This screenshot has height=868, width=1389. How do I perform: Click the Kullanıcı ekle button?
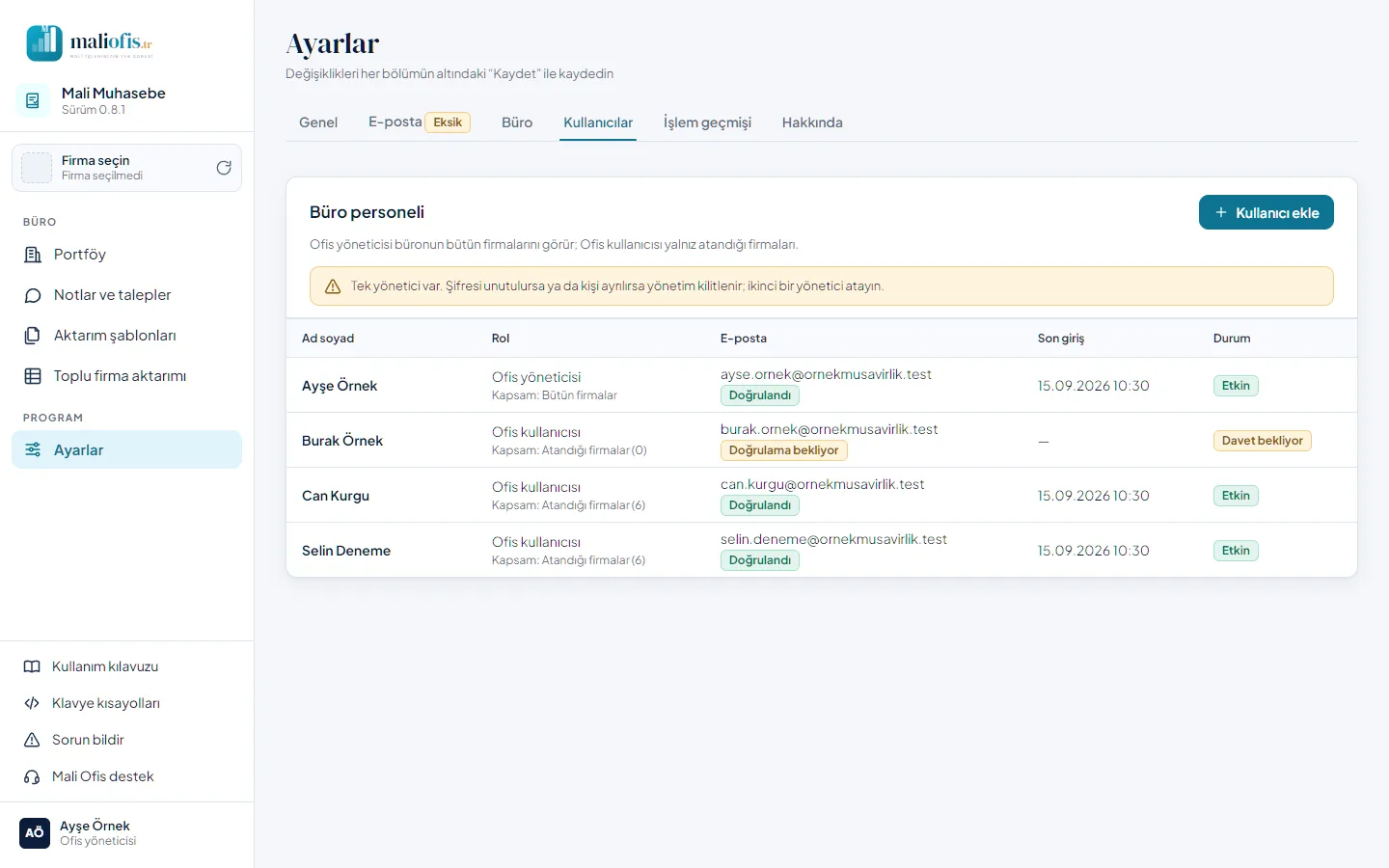click(1266, 212)
